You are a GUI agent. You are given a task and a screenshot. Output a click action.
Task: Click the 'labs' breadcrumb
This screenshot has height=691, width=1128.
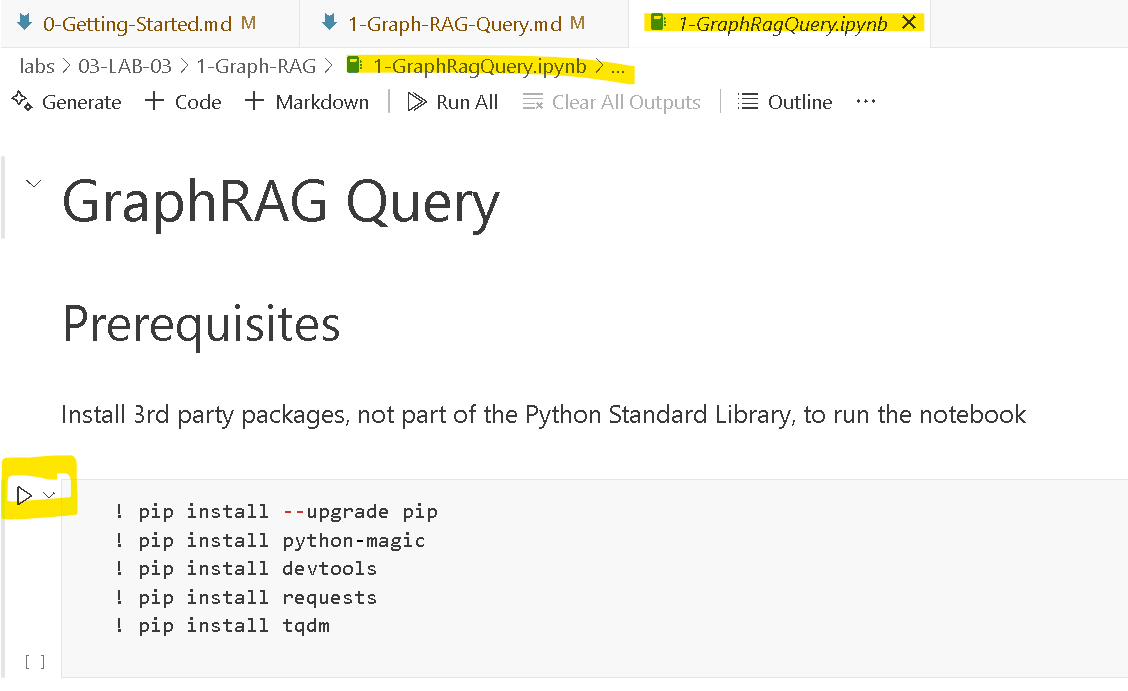[x=37, y=66]
